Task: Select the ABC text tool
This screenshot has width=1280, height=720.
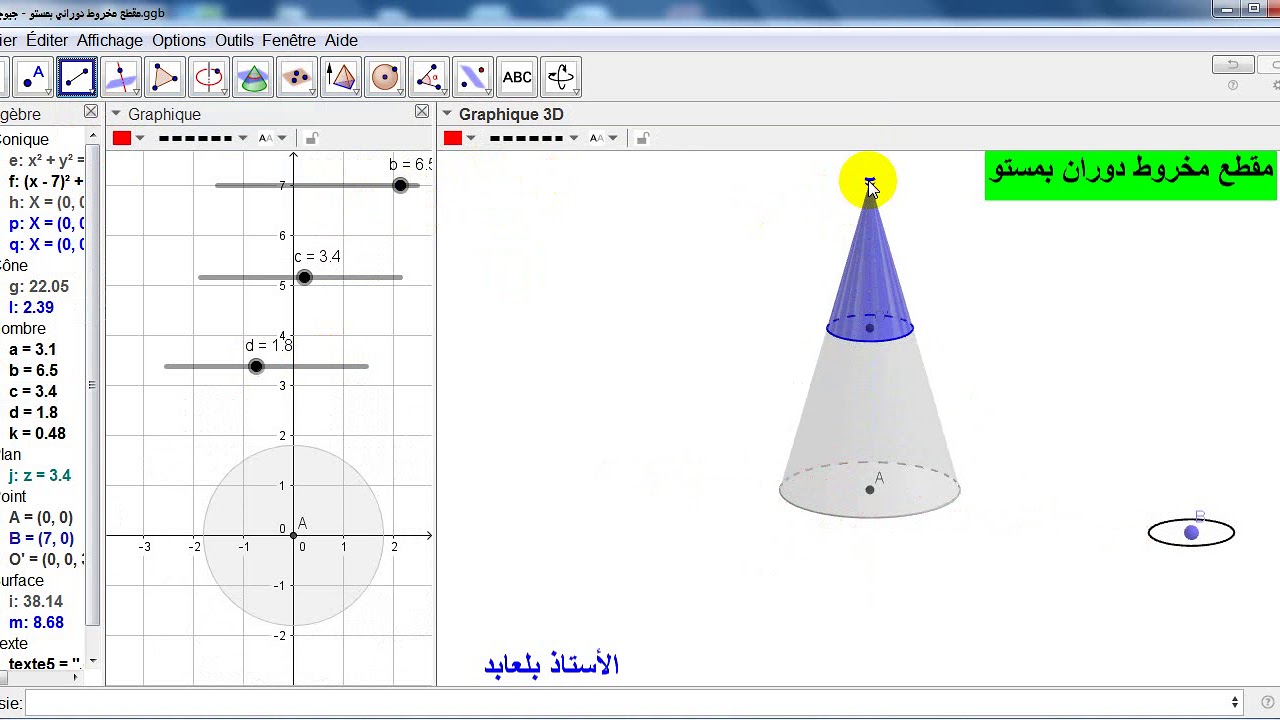Action: [x=517, y=77]
